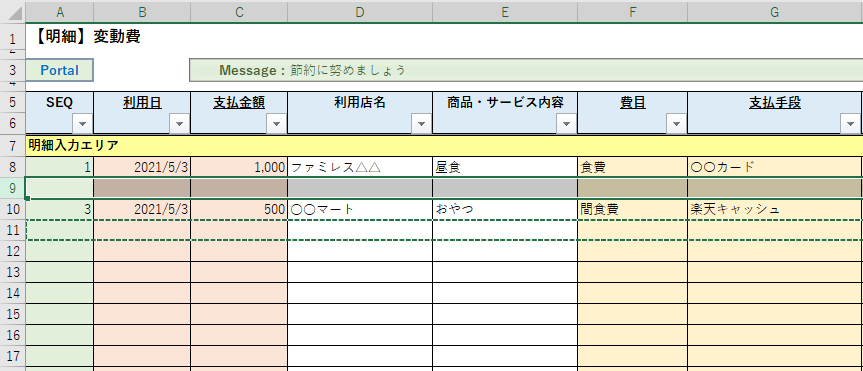Click empty 利用店名 cell in row 13
This screenshot has width=863, height=371.
click(360, 272)
